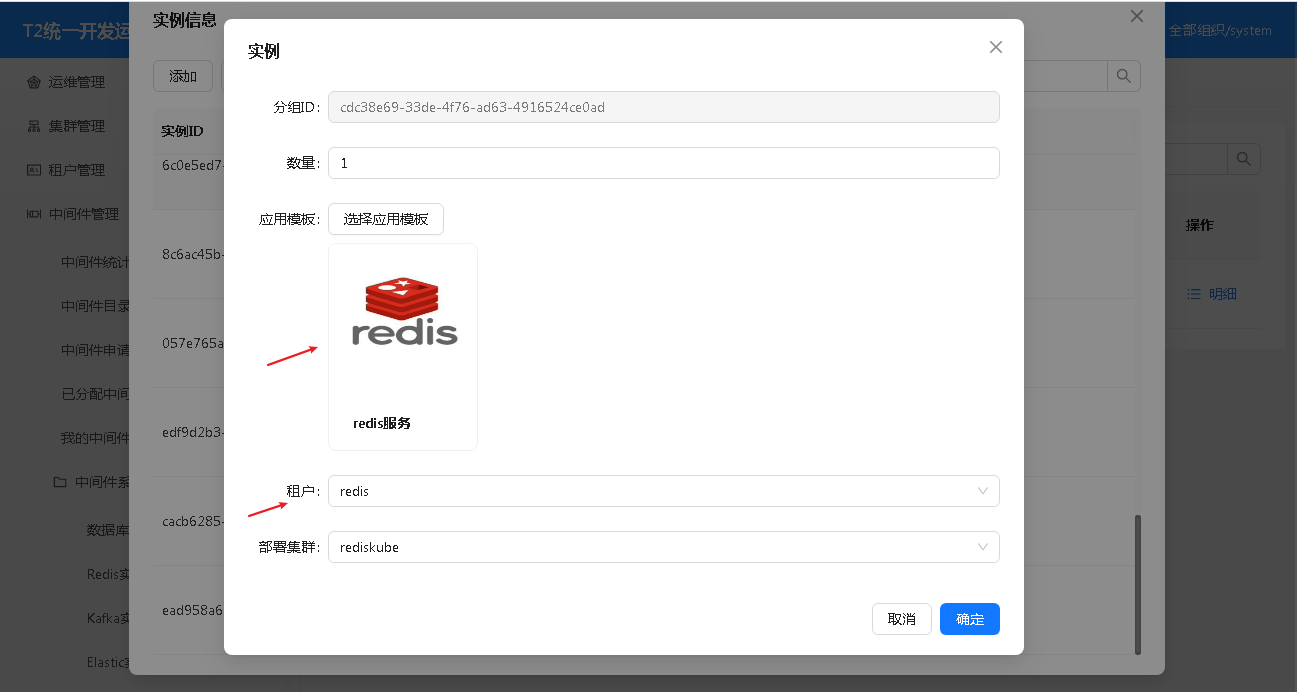Open the 部署集群 dropdown showing rediskube
Screen dimensions: 1297x692
tap(664, 547)
